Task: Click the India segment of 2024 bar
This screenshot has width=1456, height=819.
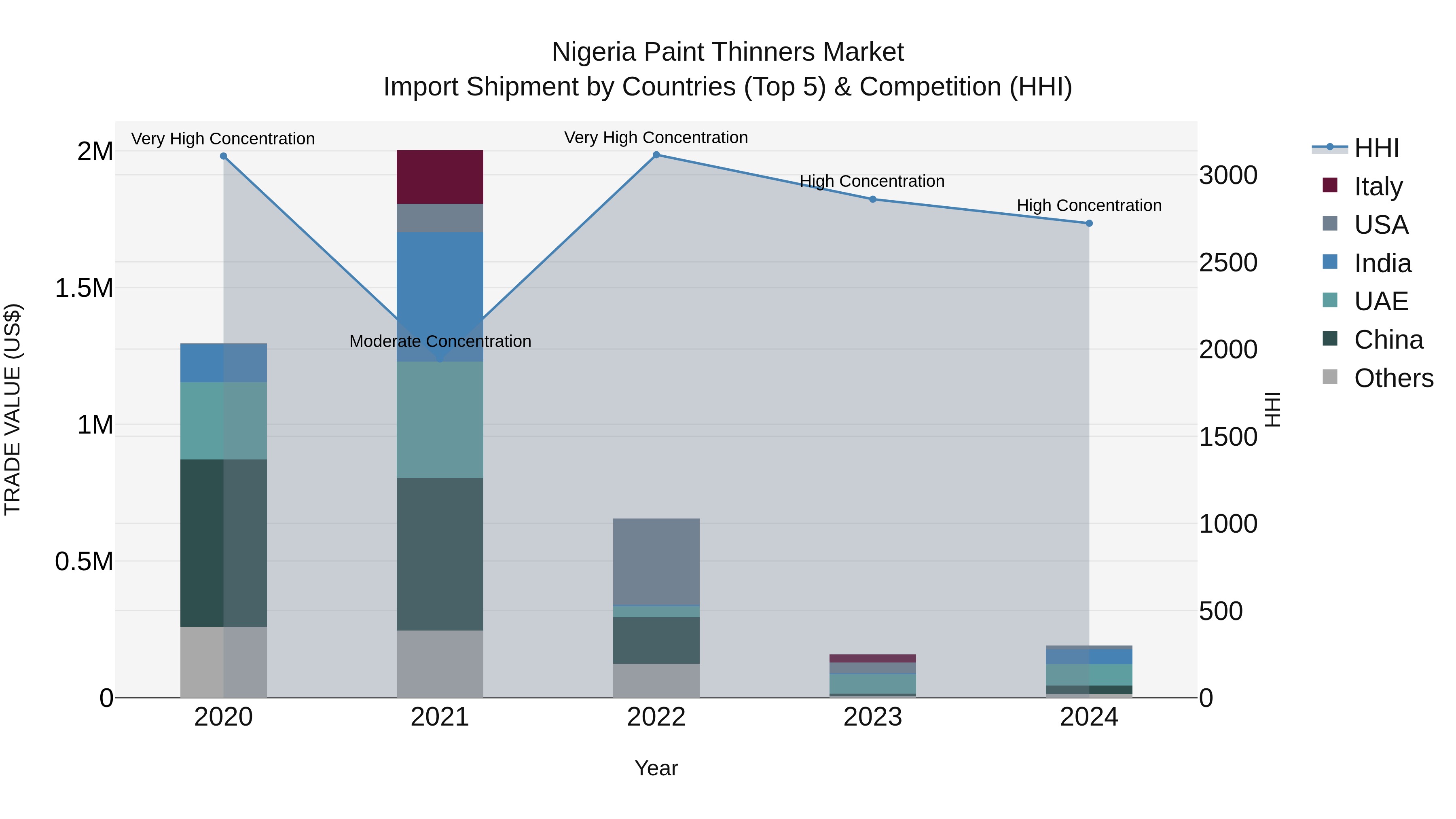Action: click(x=1089, y=657)
